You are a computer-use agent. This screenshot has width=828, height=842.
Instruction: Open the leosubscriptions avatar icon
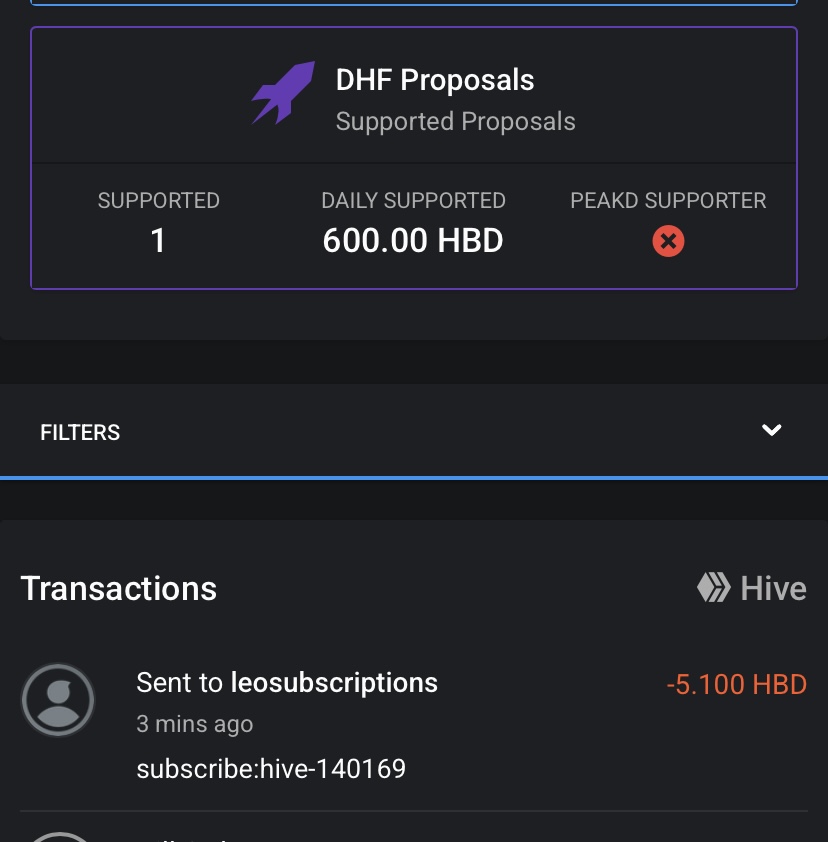tap(58, 701)
